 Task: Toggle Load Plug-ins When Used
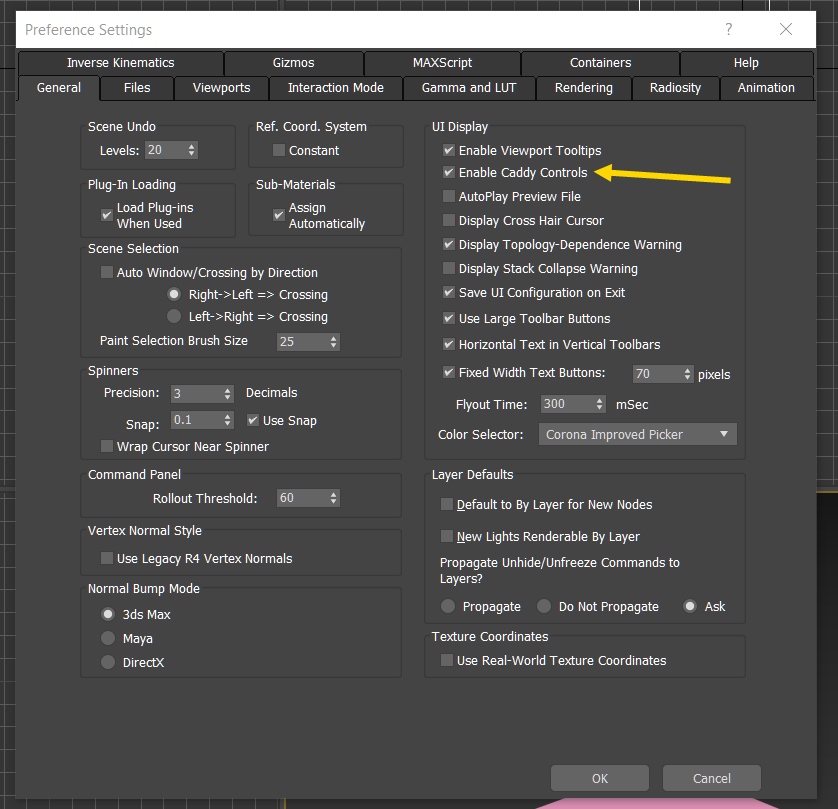[107, 215]
